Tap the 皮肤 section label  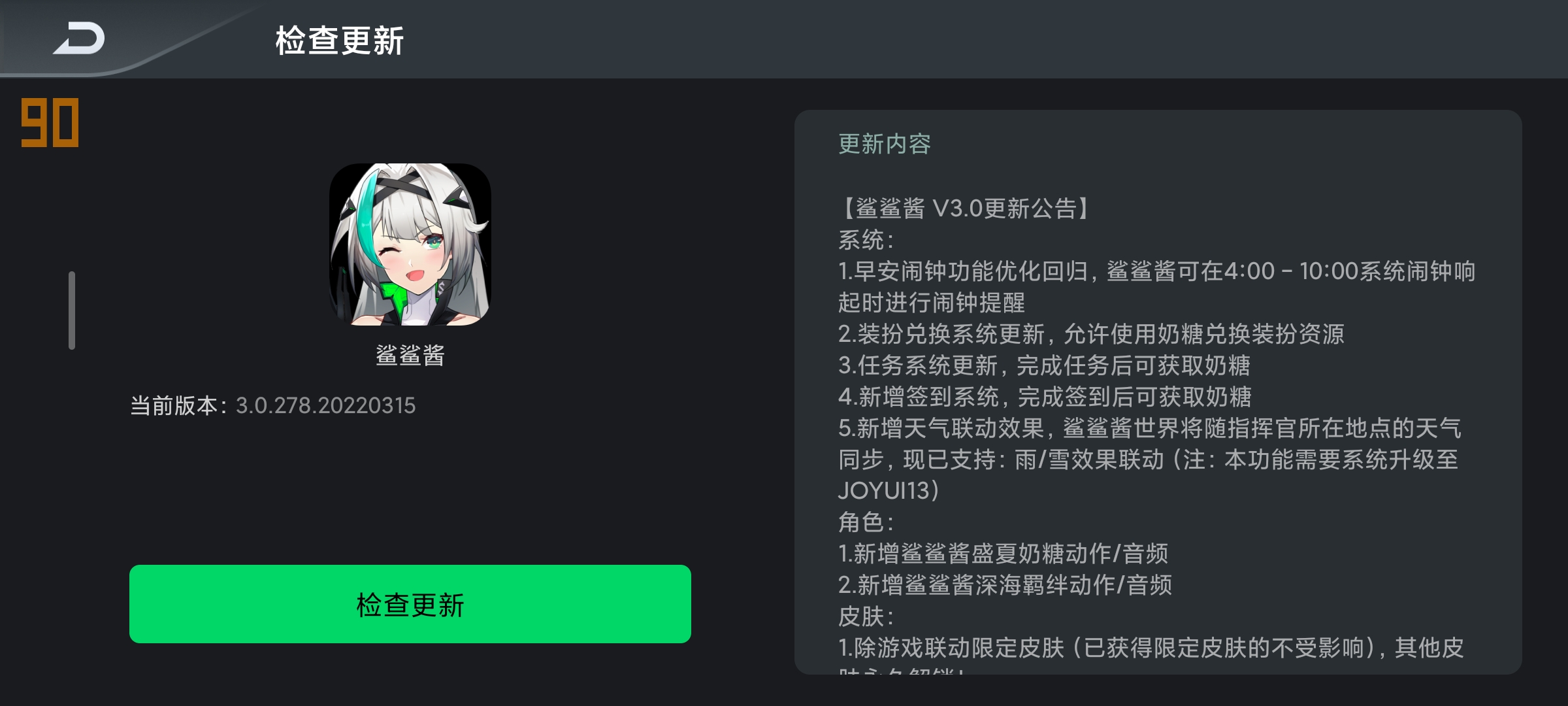[866, 616]
